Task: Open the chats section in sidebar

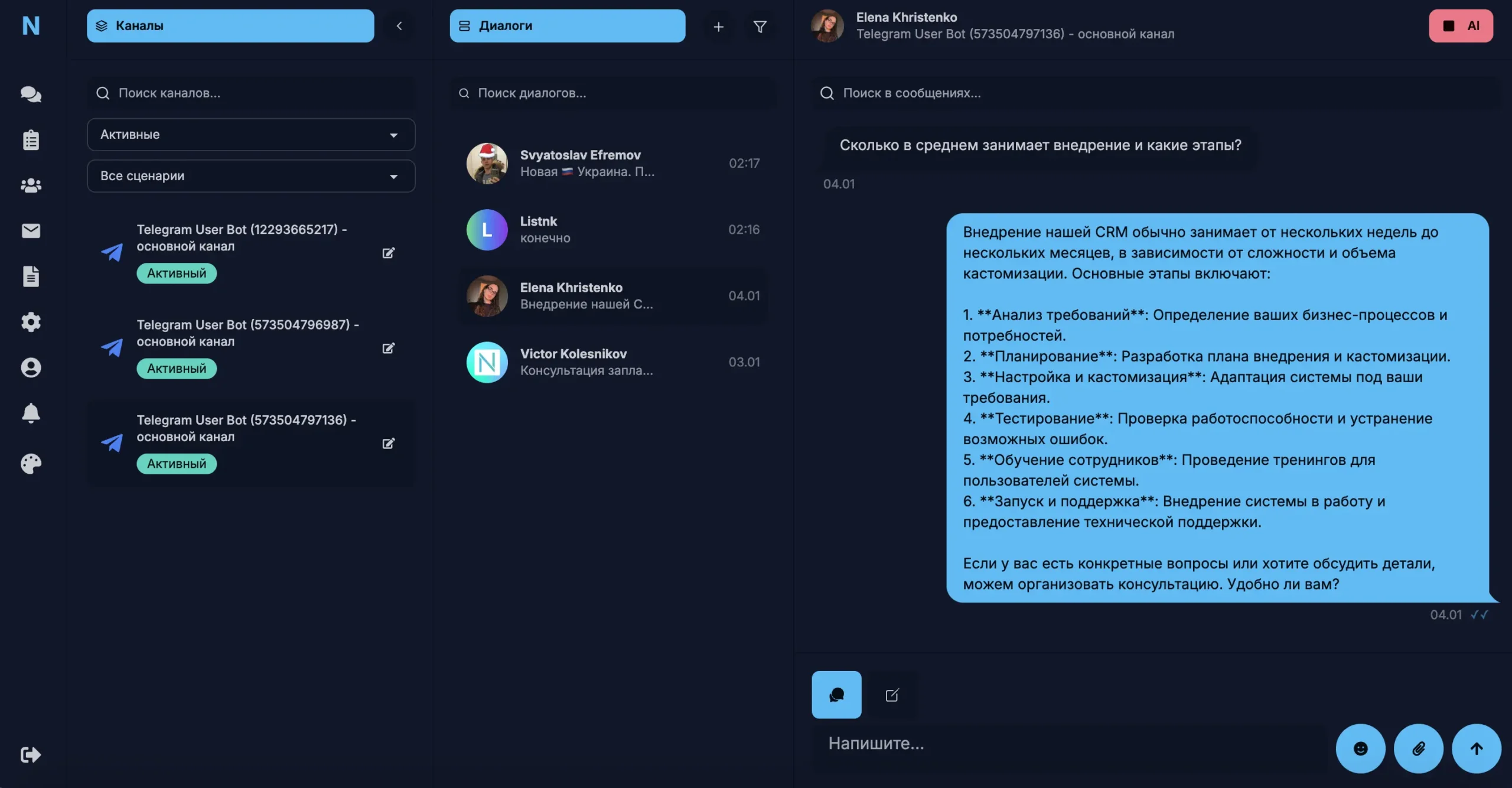Action: point(31,94)
